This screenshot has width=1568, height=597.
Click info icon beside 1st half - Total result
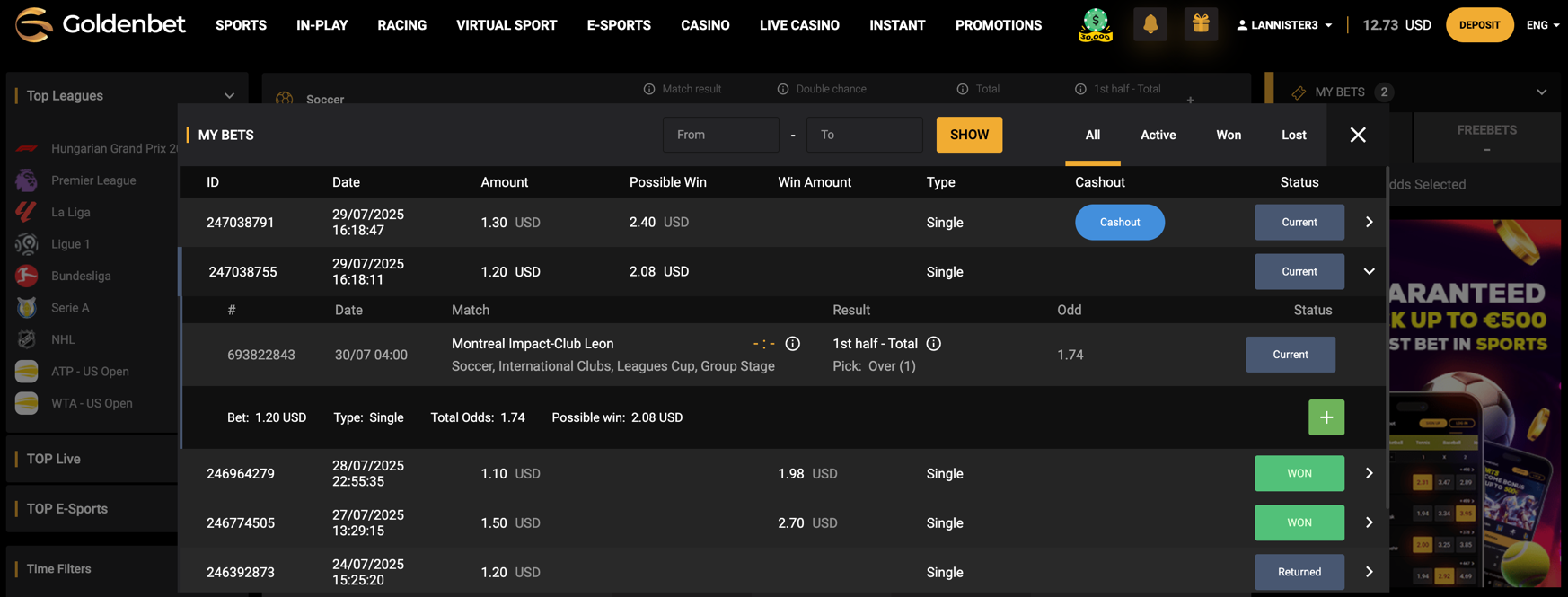tap(934, 344)
